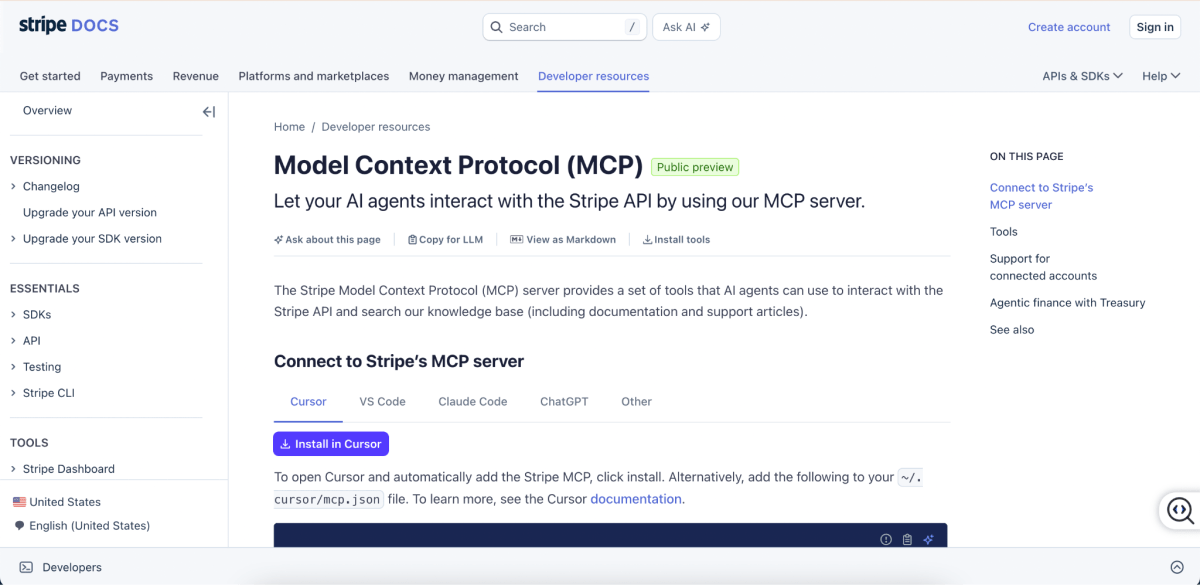This screenshot has height=585, width=1200.
Task: Switch to the VS Code tab
Action: pos(383,402)
